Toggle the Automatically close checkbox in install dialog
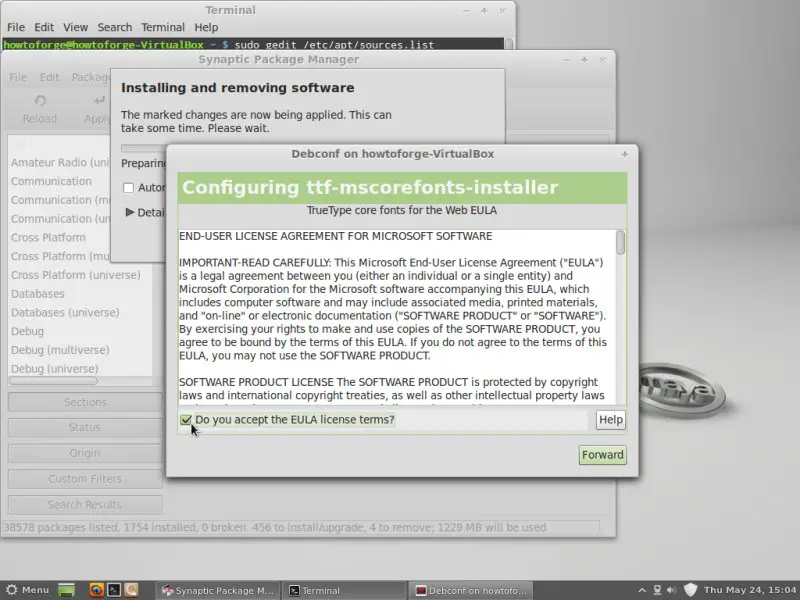 [129, 188]
